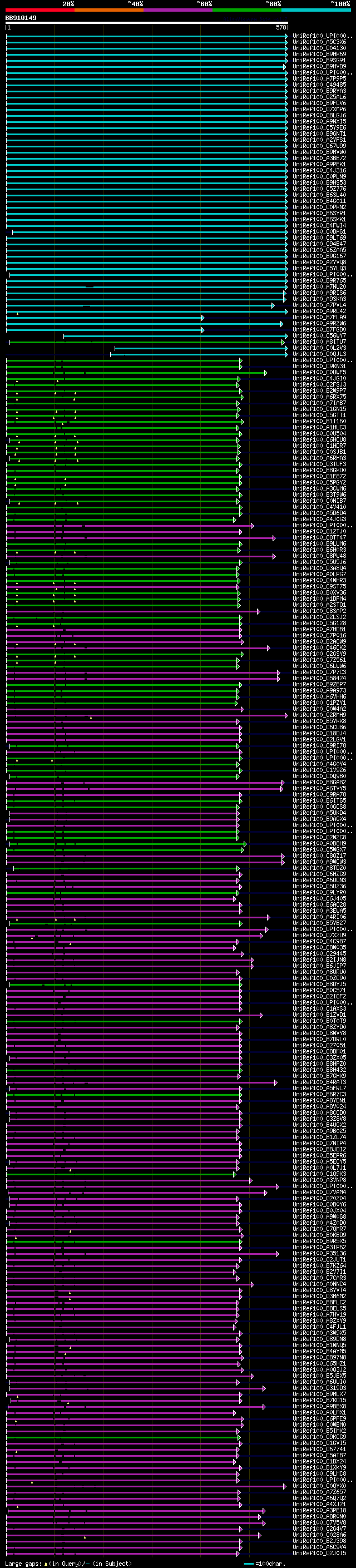Click hit UniRef100_B5JEX5
This screenshot has height=1568, width=356.
[x=319, y=1376]
